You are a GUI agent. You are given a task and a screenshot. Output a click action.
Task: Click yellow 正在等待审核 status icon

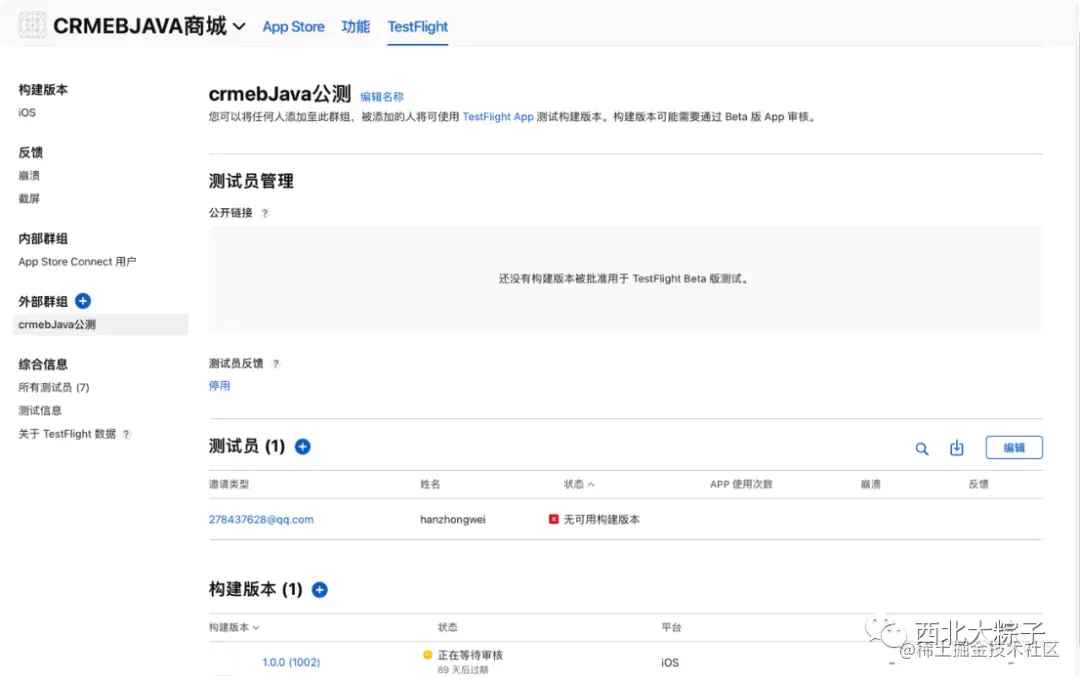(427, 655)
